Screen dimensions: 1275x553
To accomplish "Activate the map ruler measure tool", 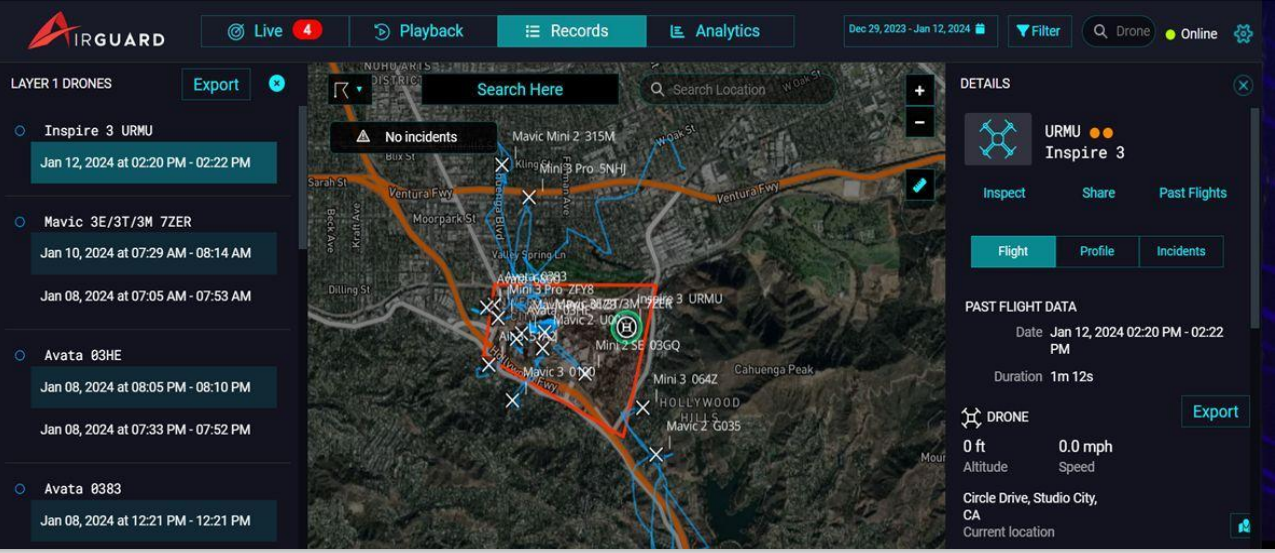I will point(919,185).
